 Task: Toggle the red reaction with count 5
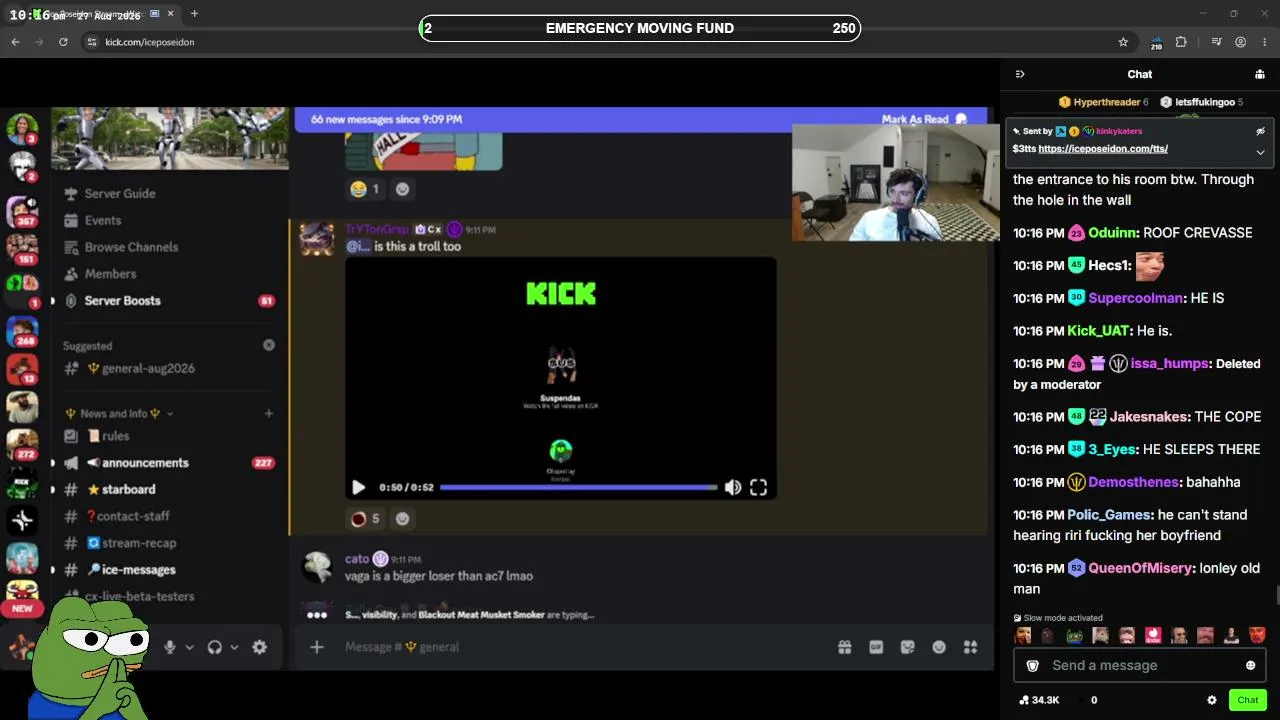click(366, 518)
